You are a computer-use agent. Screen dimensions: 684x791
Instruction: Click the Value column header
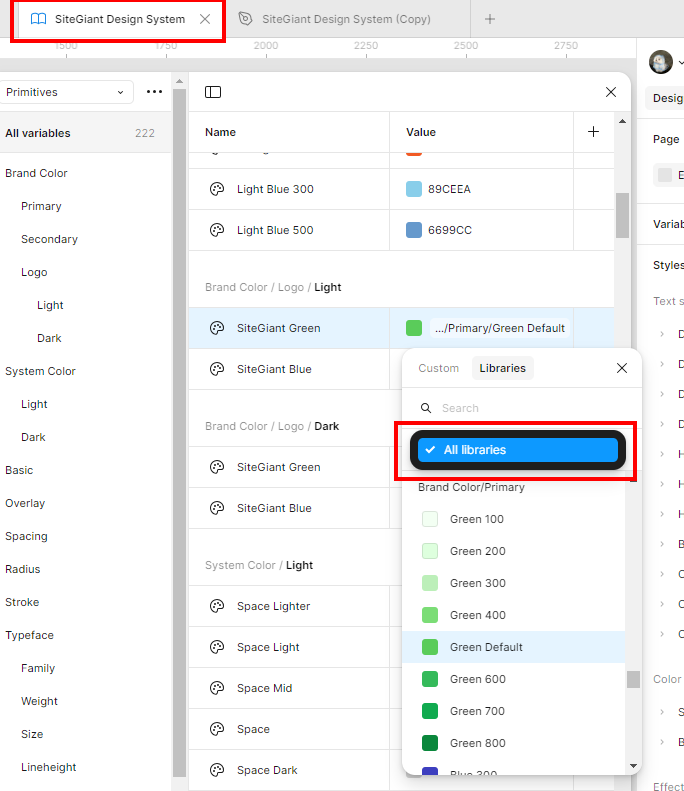(421, 132)
